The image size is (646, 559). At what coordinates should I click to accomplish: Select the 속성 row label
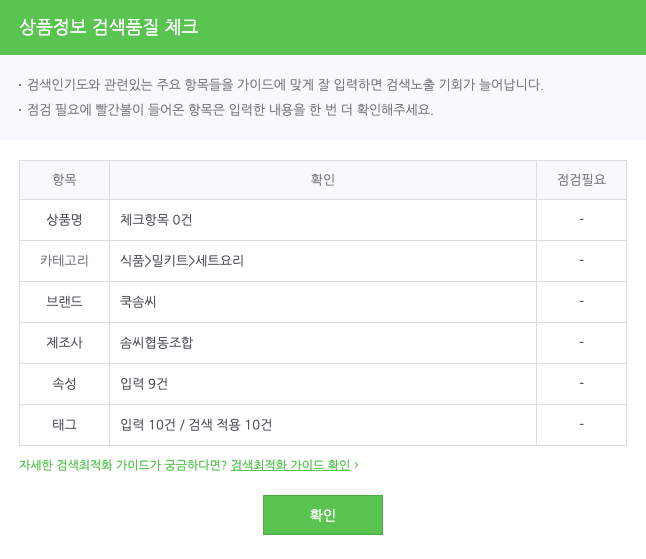pyautogui.click(x=64, y=383)
